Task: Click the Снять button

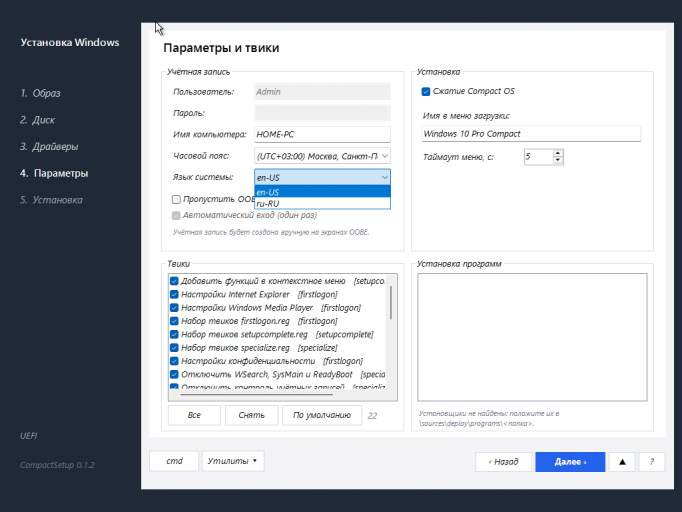Action: [x=251, y=415]
